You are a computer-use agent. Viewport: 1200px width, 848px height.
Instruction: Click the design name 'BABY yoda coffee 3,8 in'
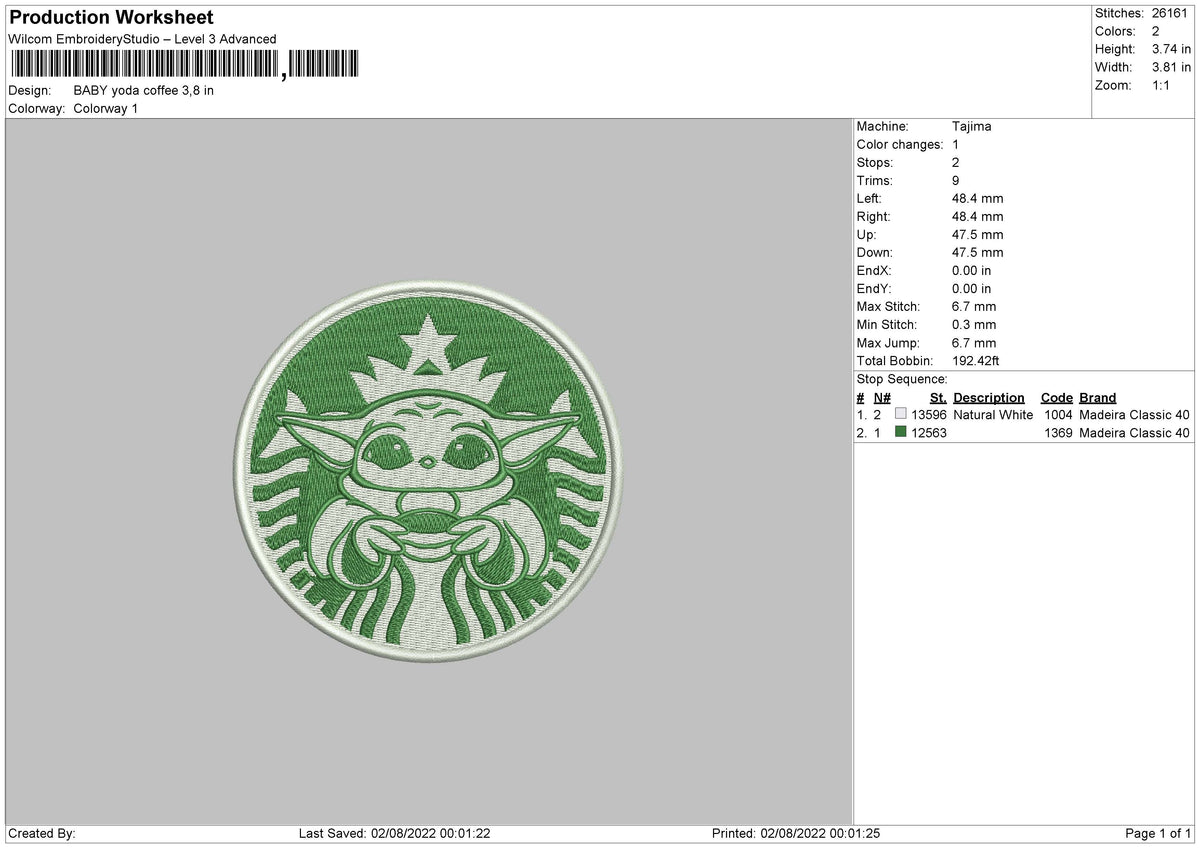pyautogui.click(x=144, y=90)
